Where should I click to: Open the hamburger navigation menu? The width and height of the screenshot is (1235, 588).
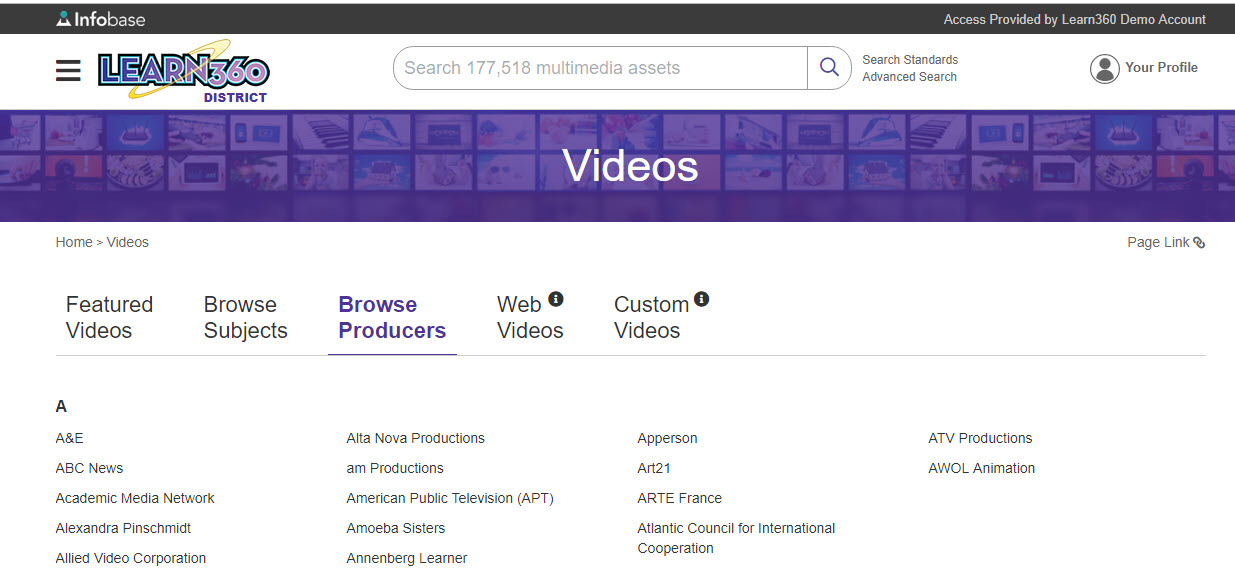click(x=68, y=70)
